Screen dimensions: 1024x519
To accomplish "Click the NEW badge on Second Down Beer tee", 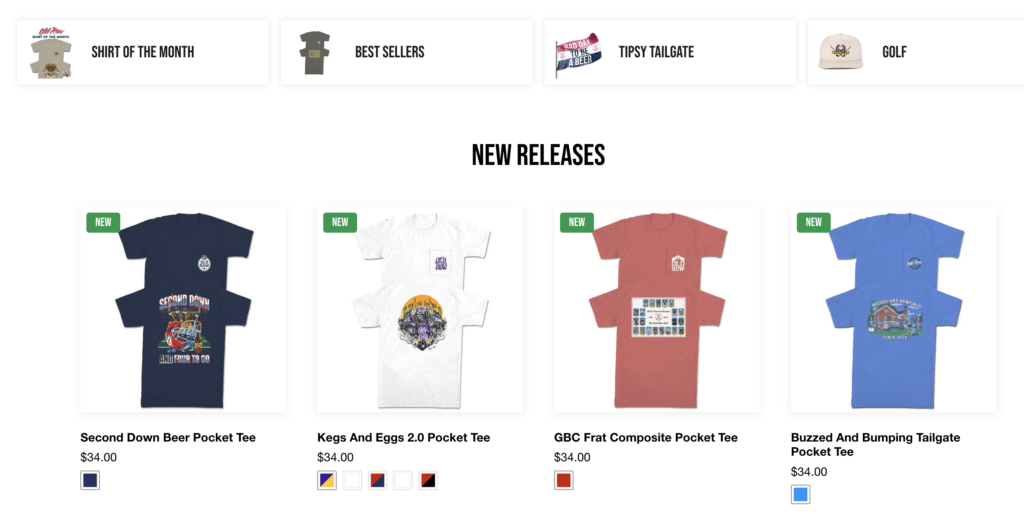I will pos(103,222).
